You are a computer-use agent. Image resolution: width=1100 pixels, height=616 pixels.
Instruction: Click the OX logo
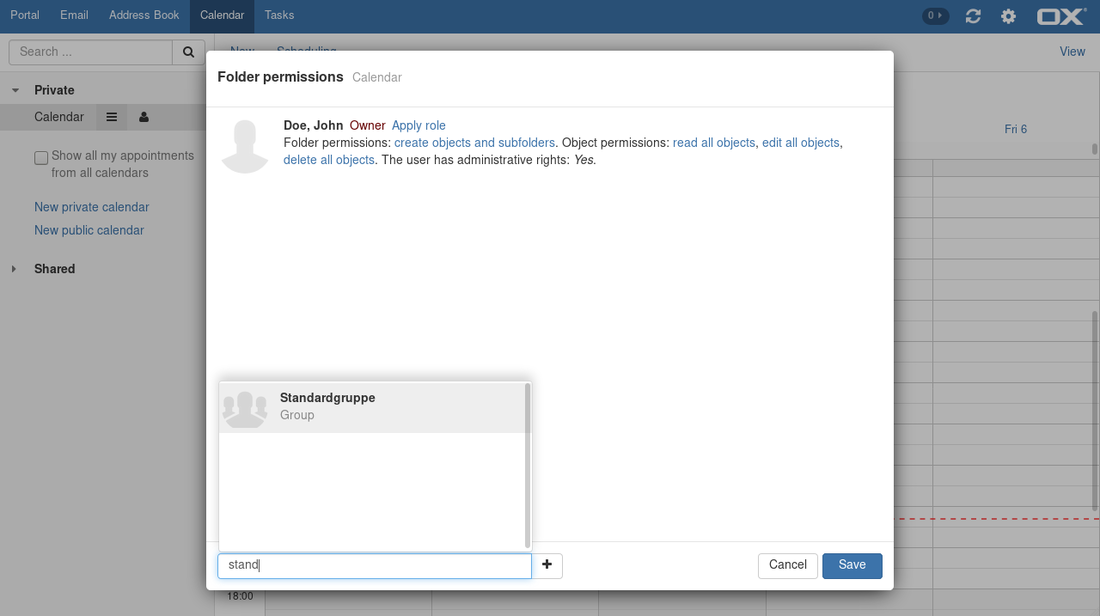tap(1061, 16)
